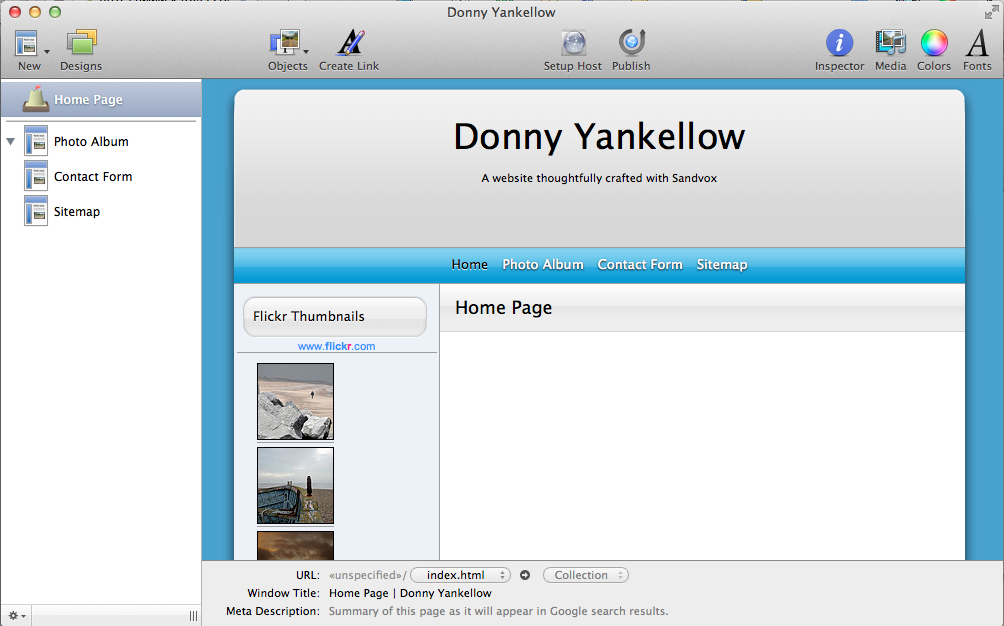
Task: Click the beach rocks Flickr thumbnail
Action: coord(295,401)
